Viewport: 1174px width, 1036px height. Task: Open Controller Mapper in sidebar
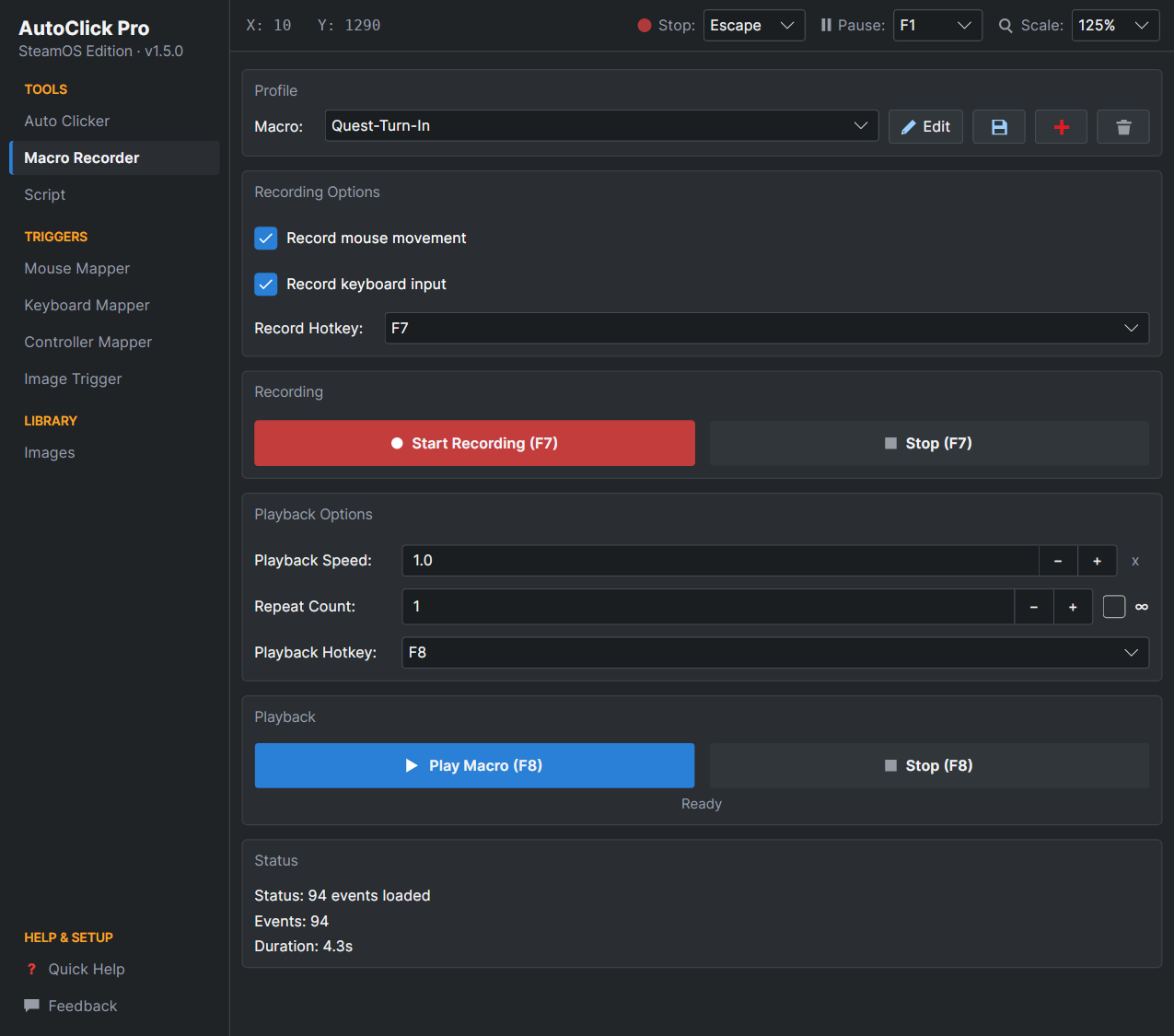coord(114,343)
